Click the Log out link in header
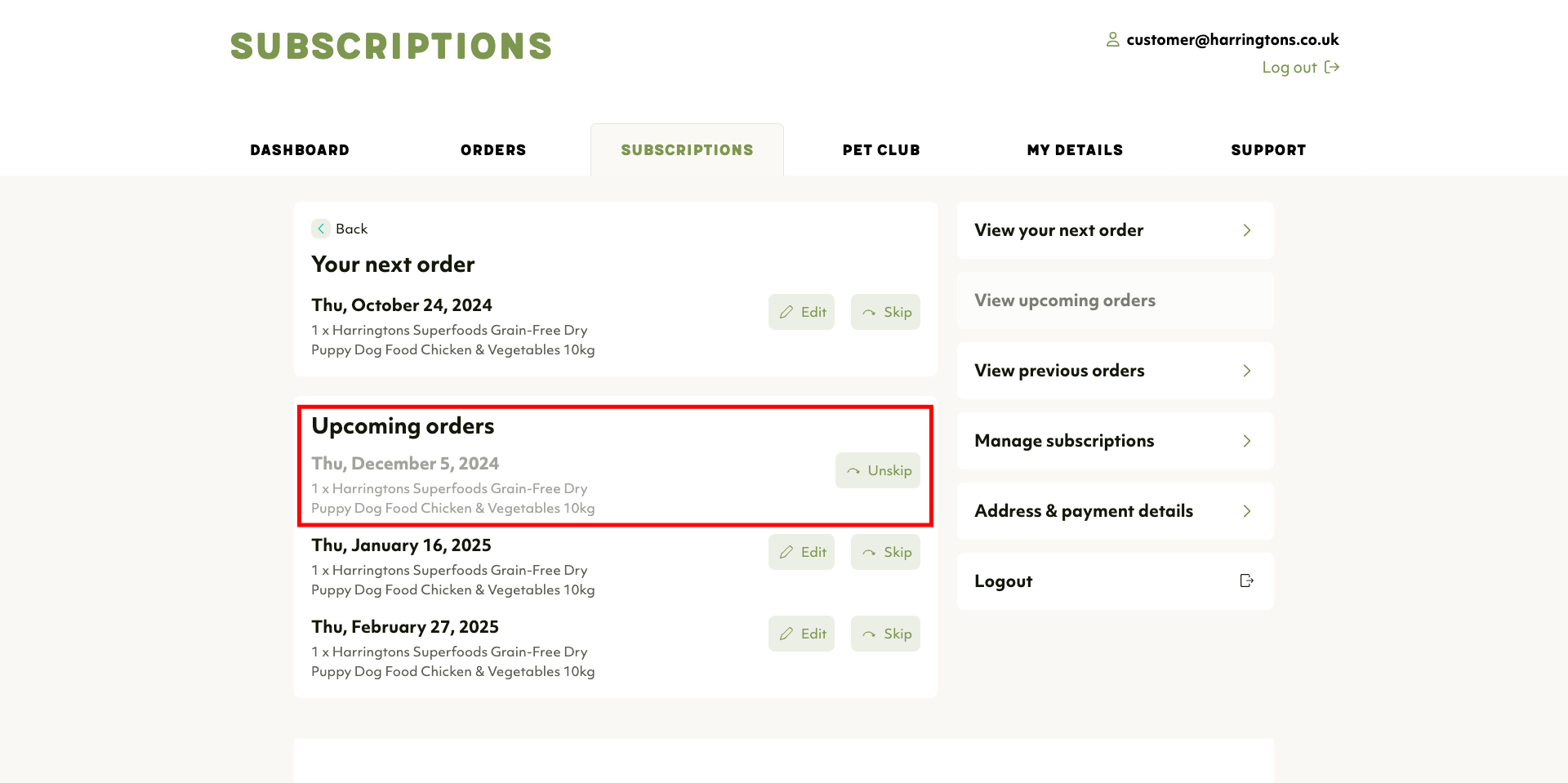The height and width of the screenshot is (783, 1568). tap(1290, 67)
